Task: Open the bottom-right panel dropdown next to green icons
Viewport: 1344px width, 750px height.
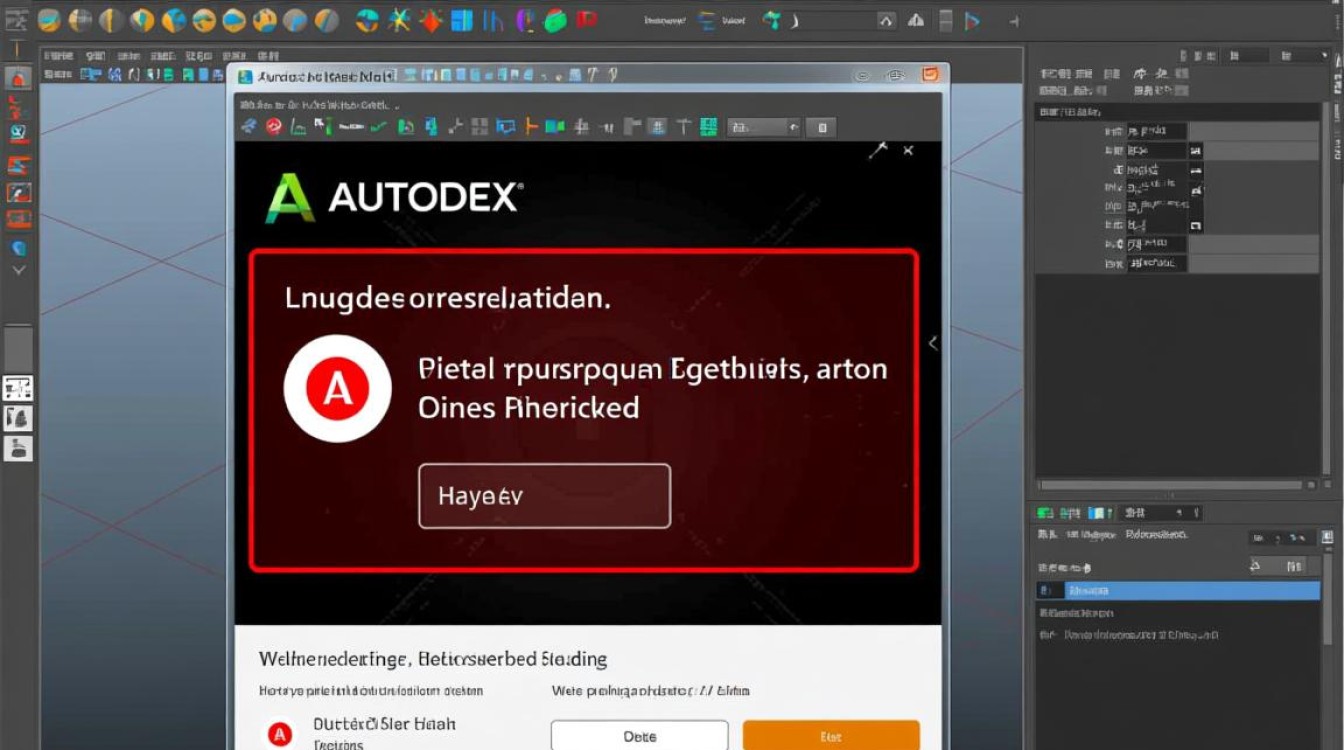Action: pyautogui.click(x=1162, y=513)
